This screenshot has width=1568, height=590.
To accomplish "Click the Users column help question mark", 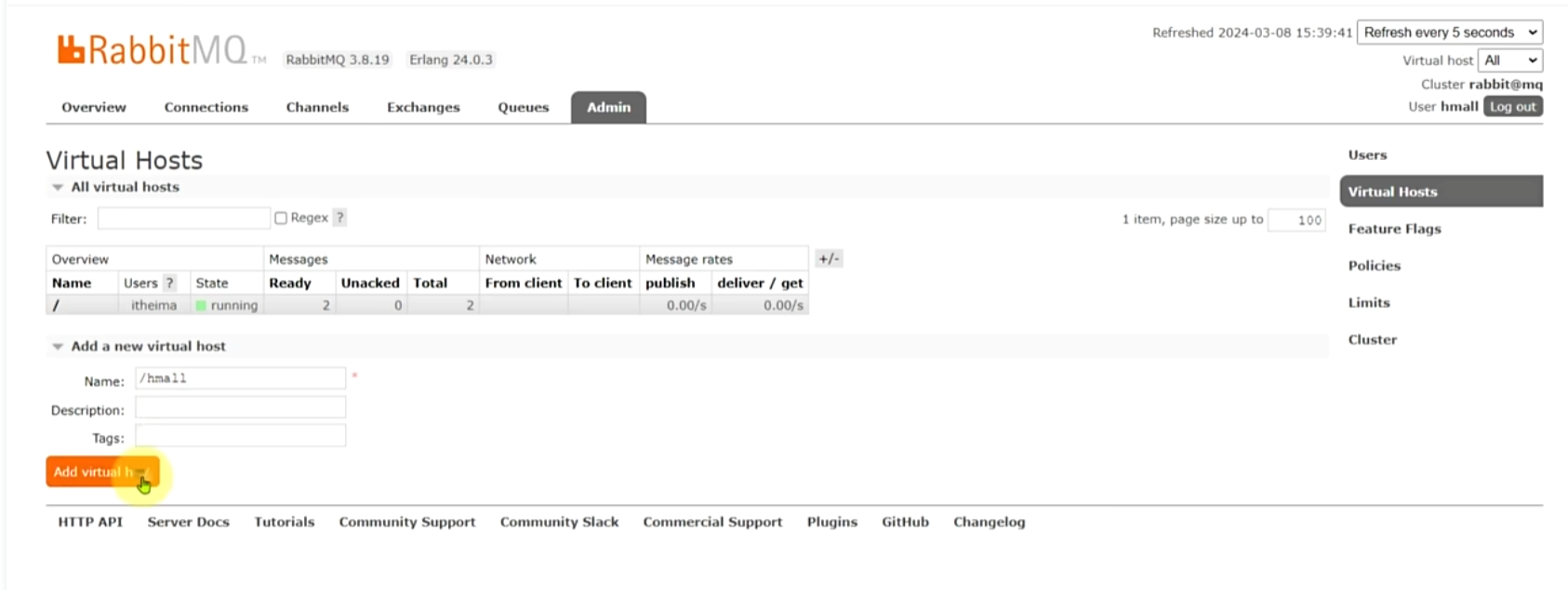I will click(x=169, y=283).
